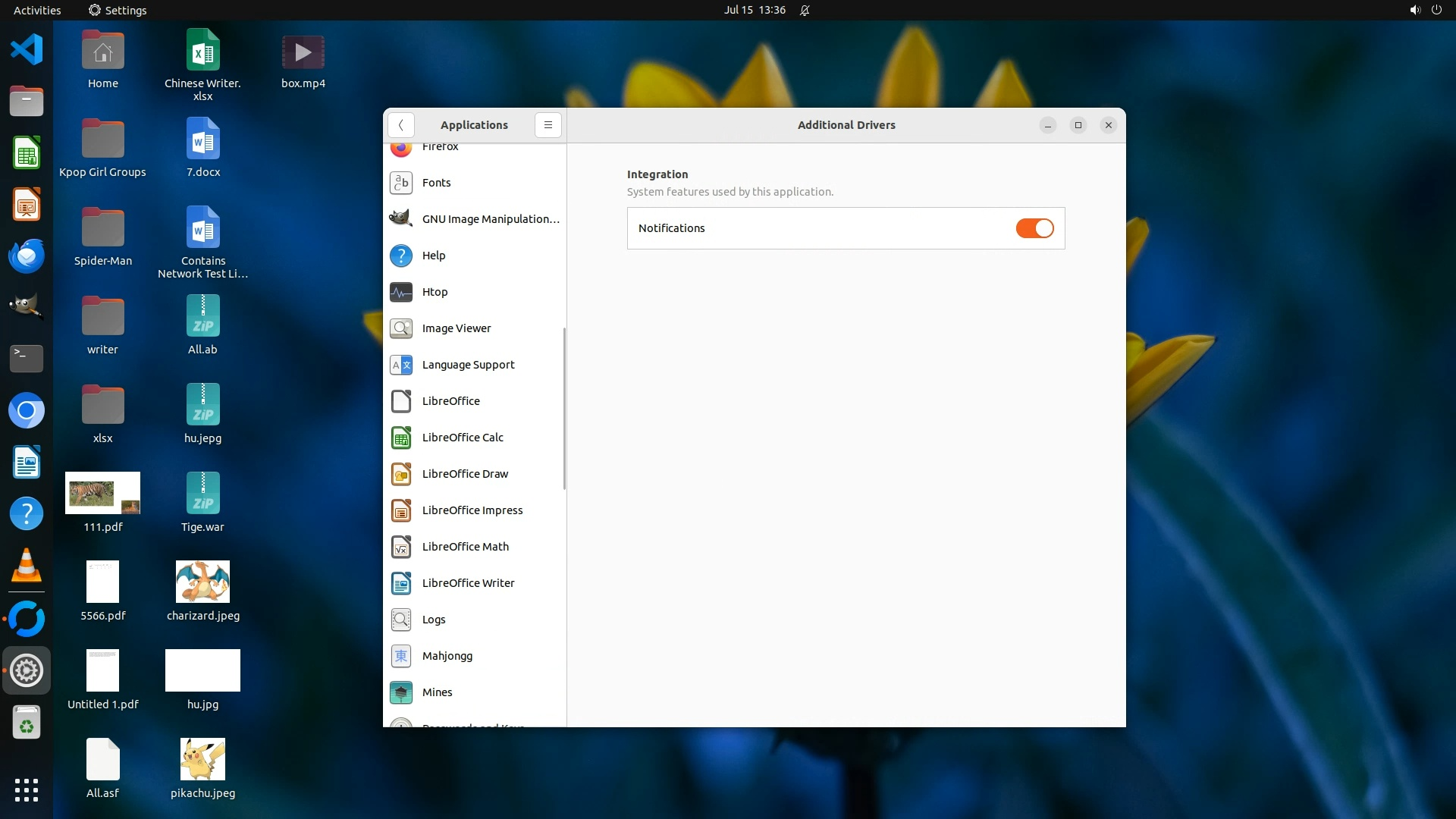Choose LibreOffice Calc from the list
Image resolution: width=1456 pixels, height=819 pixels.
click(463, 438)
